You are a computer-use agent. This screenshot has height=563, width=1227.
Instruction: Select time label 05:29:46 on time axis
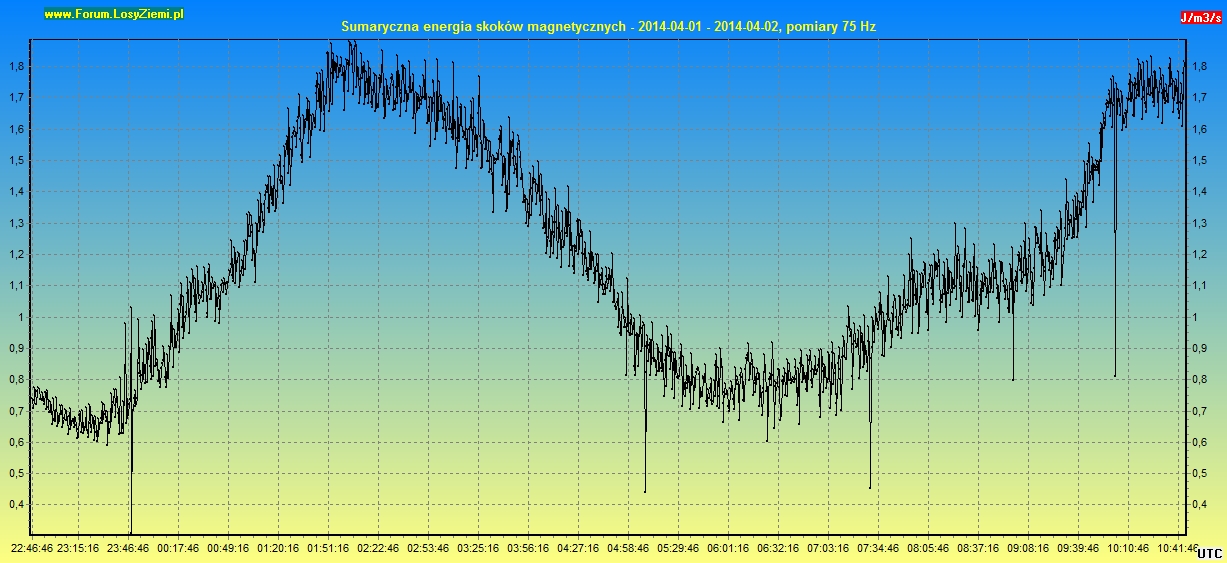[x=678, y=548]
